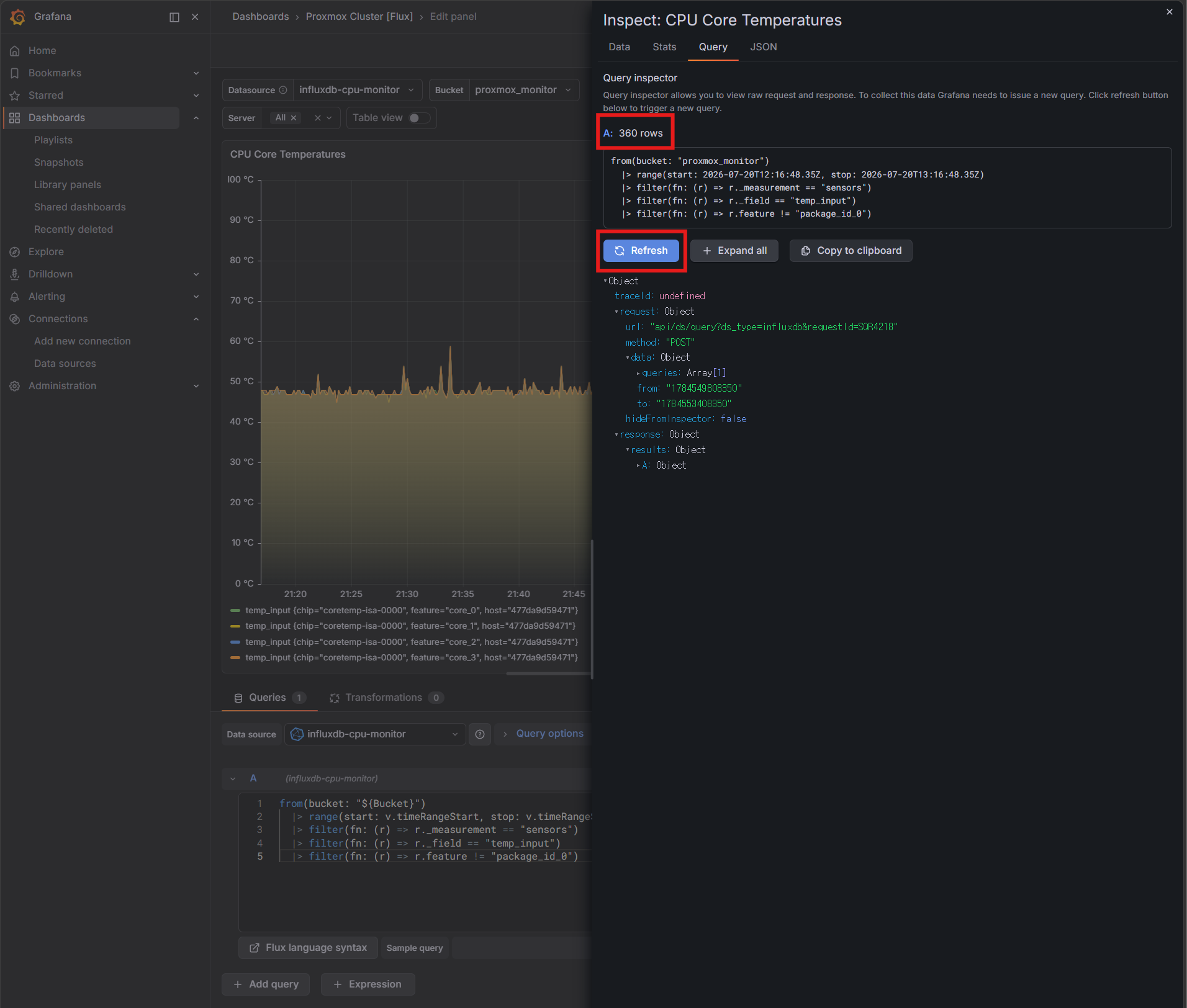Click the Administration gear icon
Screen dimensions: 1187x1008
click(15, 386)
